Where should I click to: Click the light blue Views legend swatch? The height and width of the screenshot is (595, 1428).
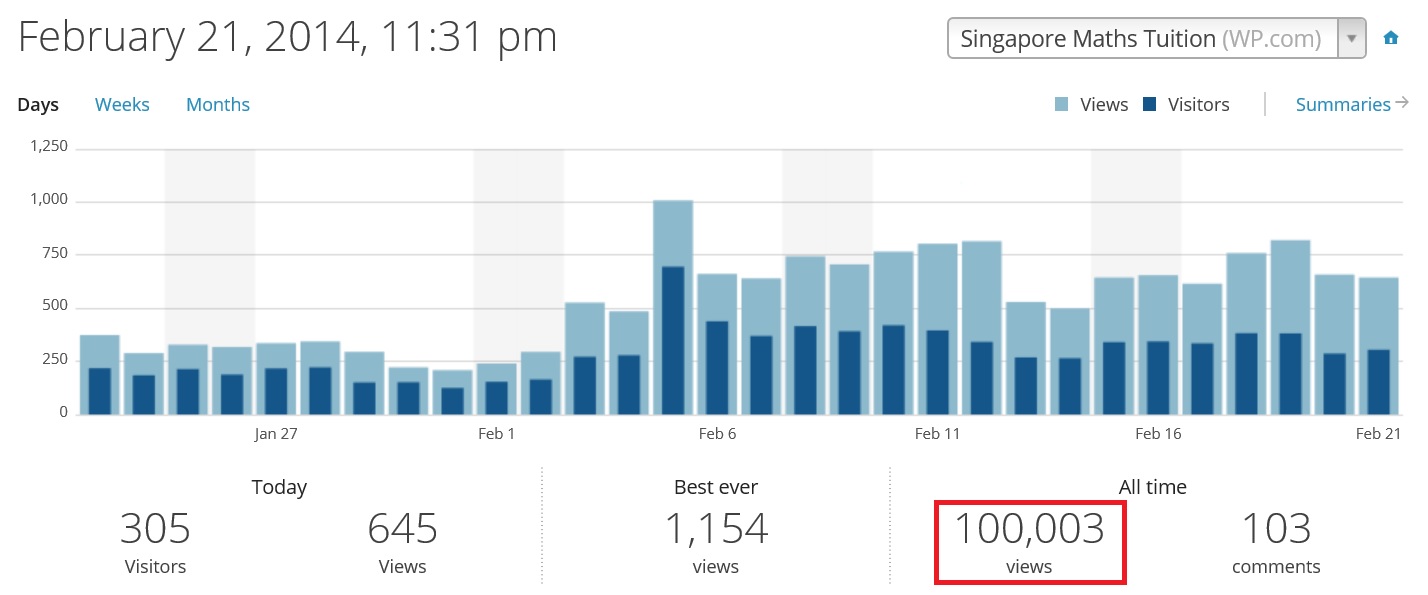(1062, 105)
